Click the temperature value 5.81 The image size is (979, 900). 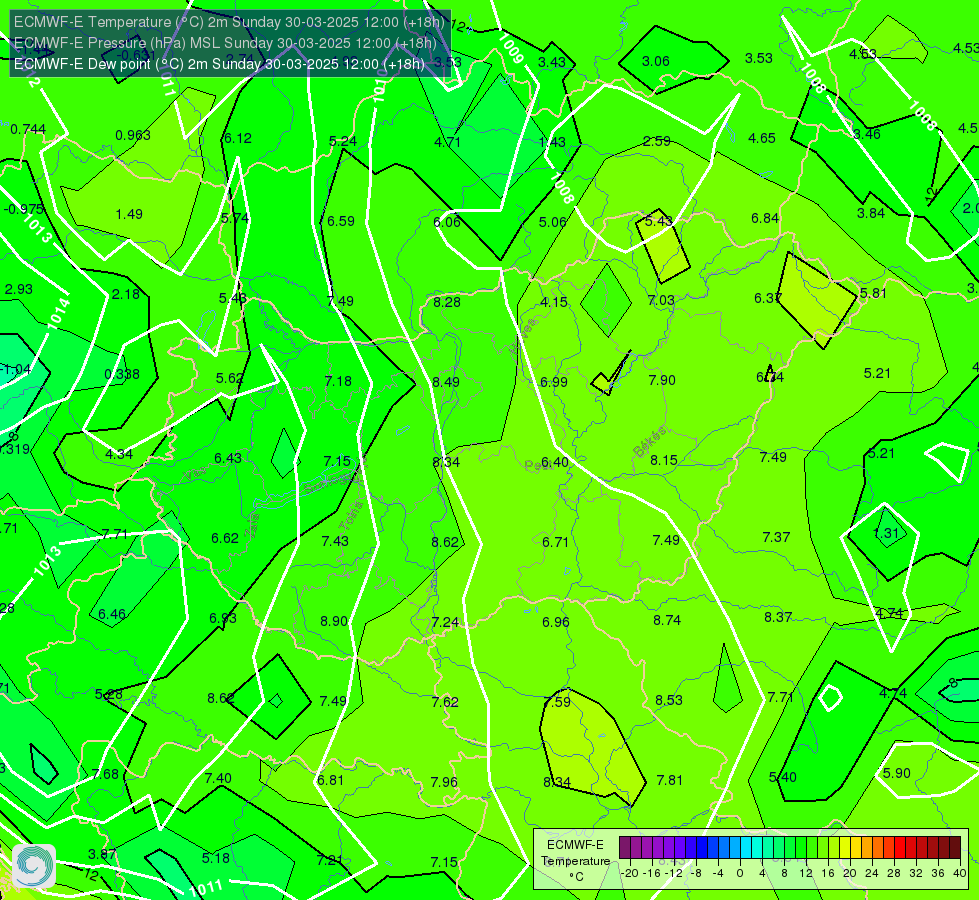873,293
